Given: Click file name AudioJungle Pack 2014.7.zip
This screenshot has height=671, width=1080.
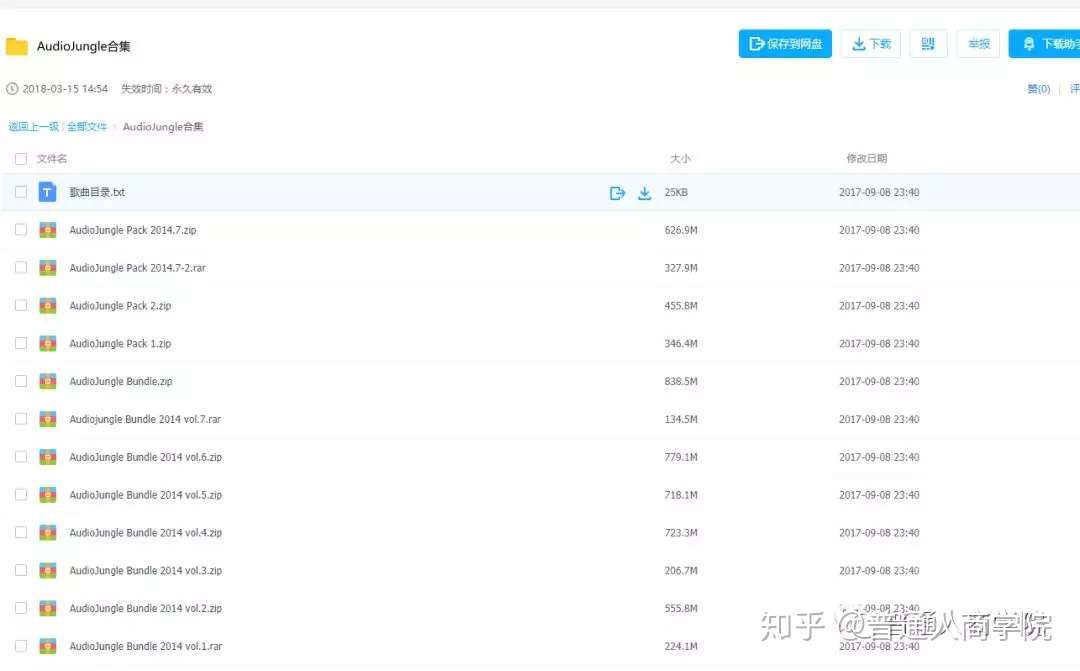Looking at the screenshot, I should (133, 230).
